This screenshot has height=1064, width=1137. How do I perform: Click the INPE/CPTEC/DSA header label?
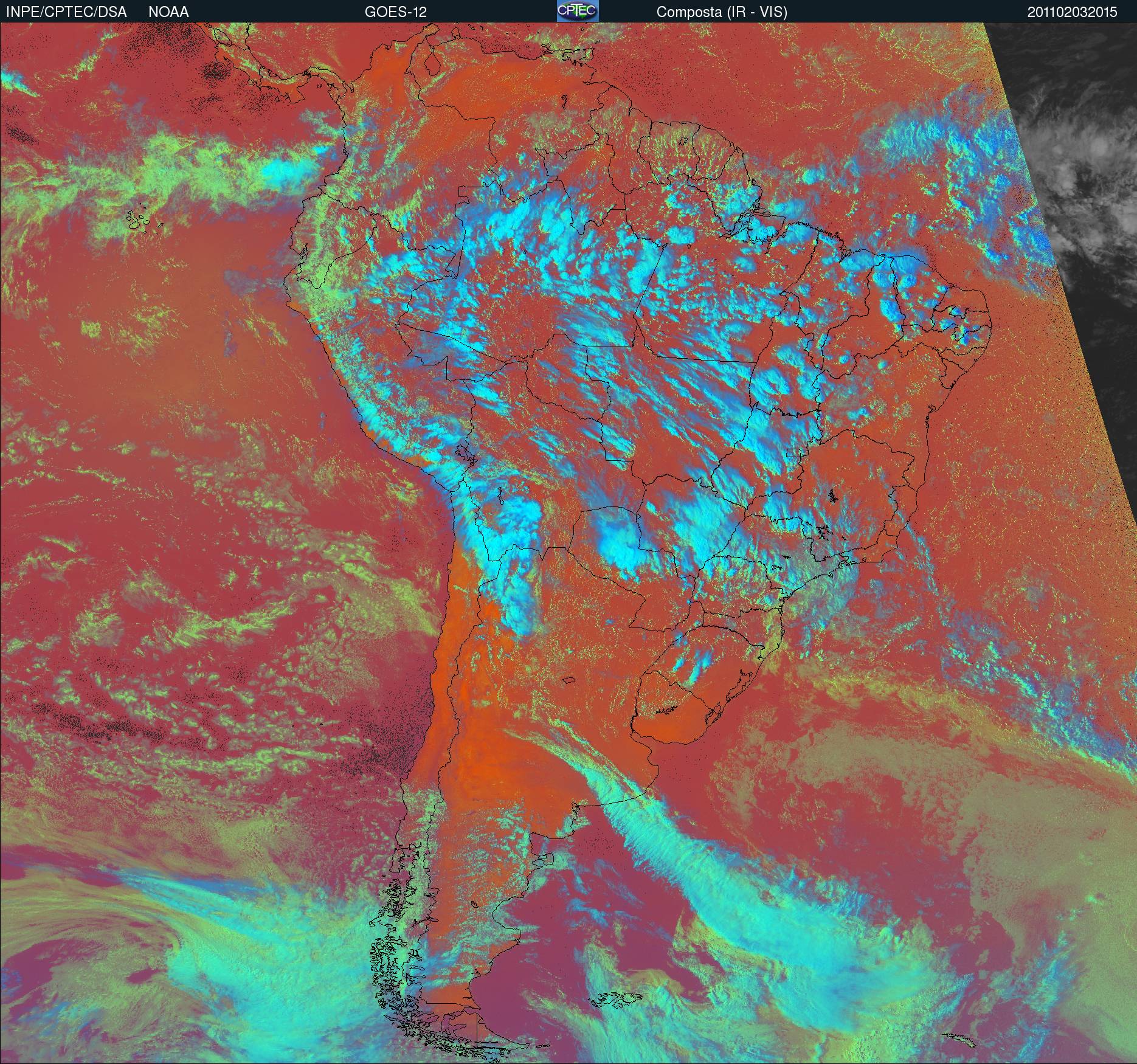pos(66,12)
